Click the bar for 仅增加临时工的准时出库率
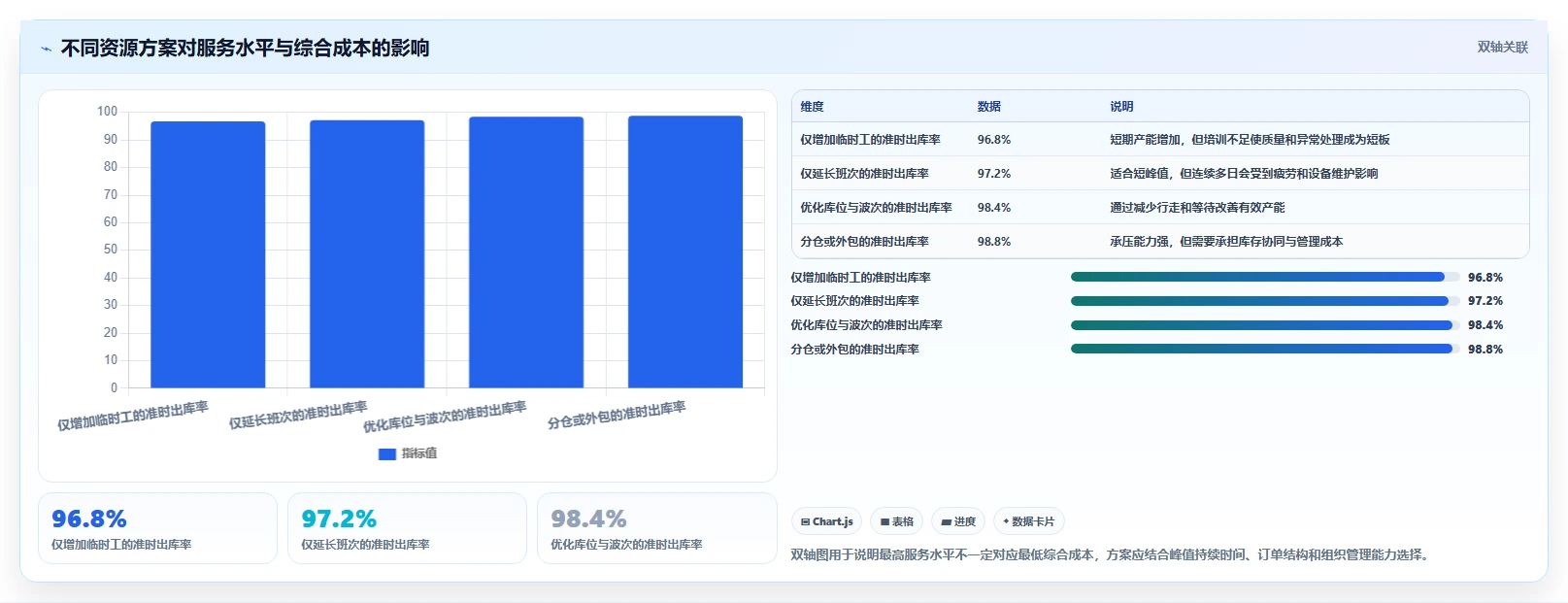This screenshot has width=1568, height=603. point(208,254)
